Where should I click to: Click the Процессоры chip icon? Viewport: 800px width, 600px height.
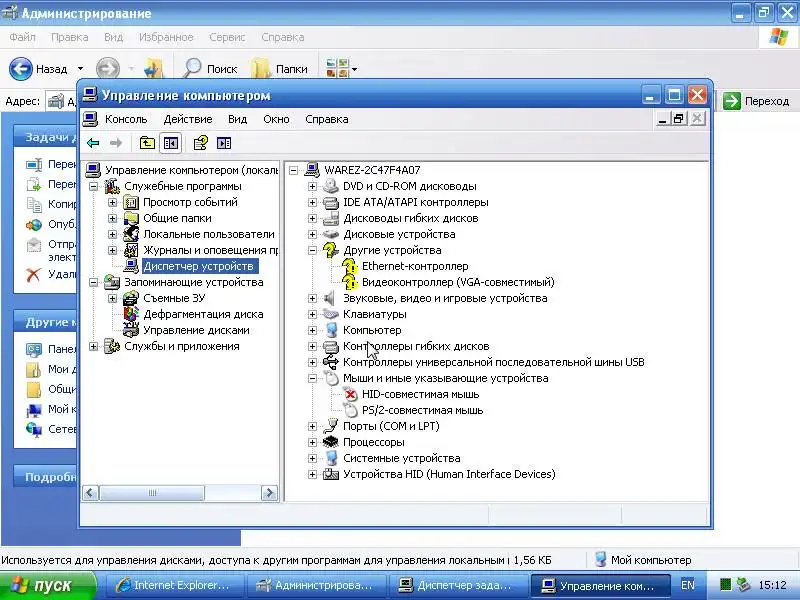[x=331, y=442]
